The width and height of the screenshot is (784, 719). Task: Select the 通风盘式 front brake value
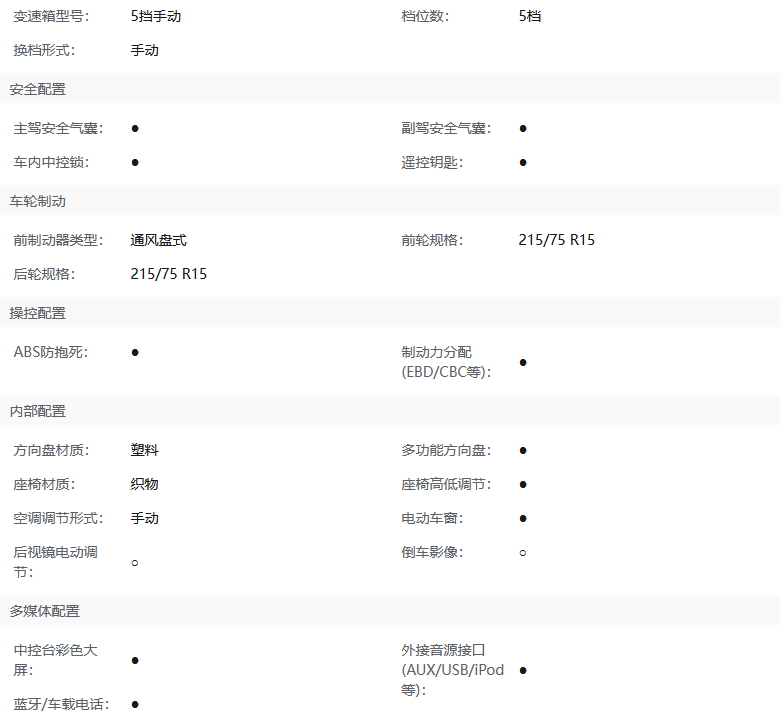(x=158, y=240)
